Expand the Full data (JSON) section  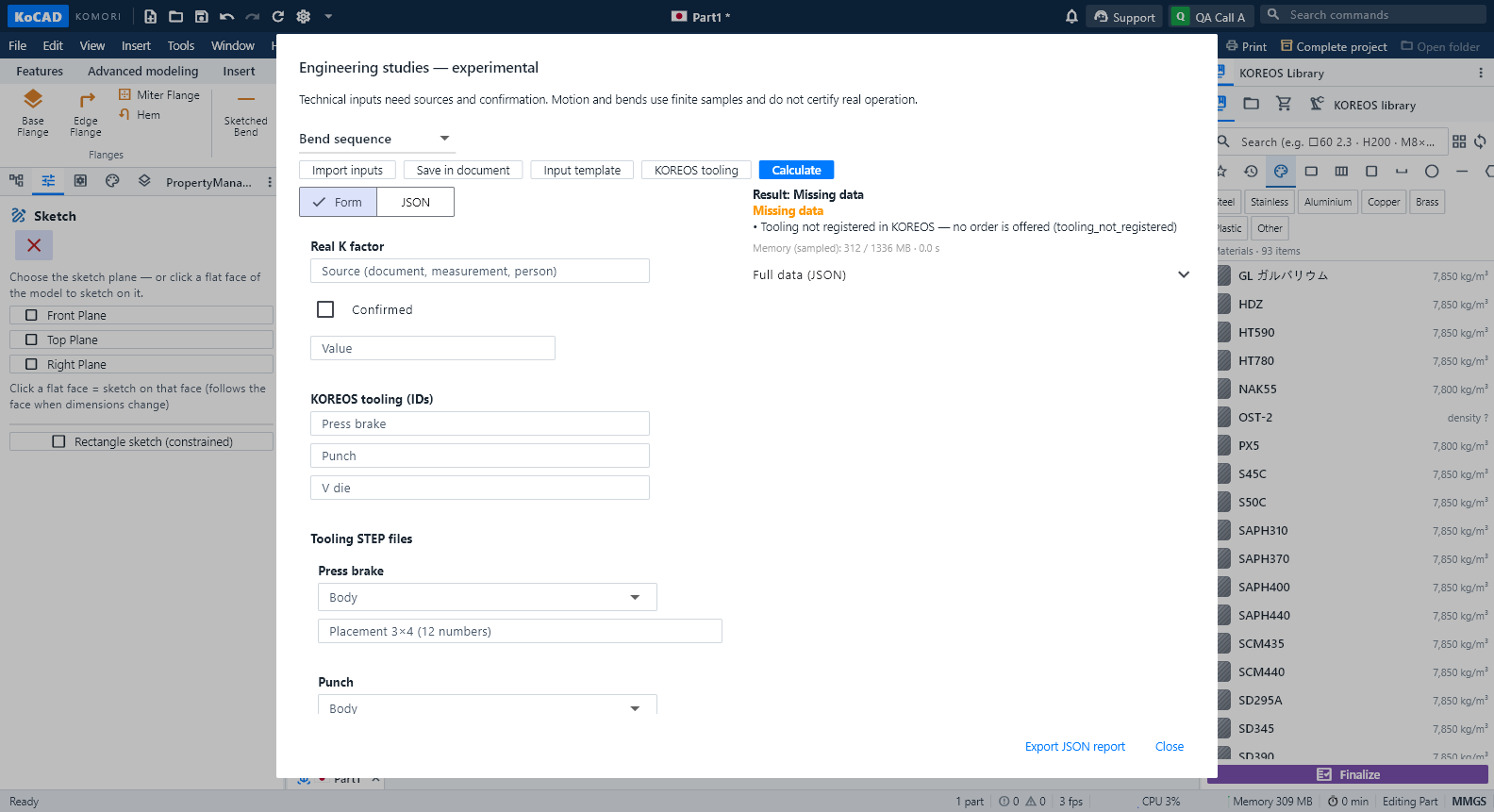(x=971, y=274)
